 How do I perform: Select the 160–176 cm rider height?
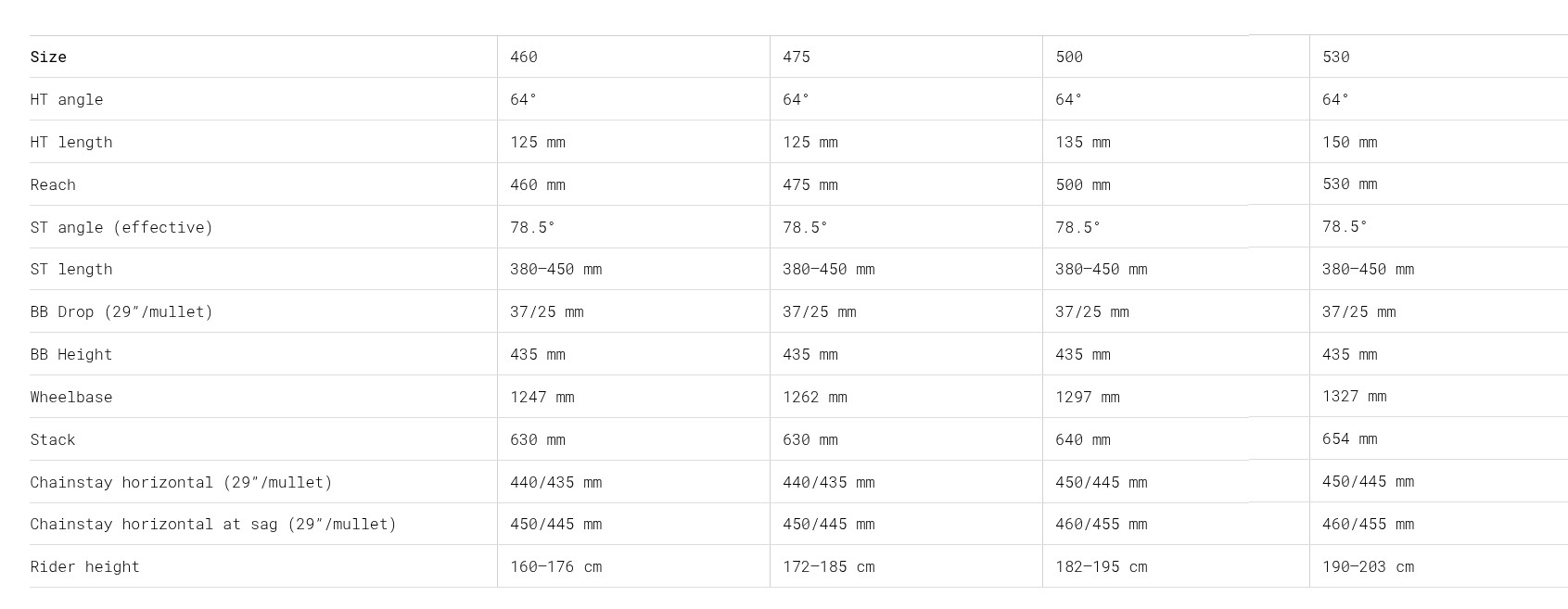[556, 566]
